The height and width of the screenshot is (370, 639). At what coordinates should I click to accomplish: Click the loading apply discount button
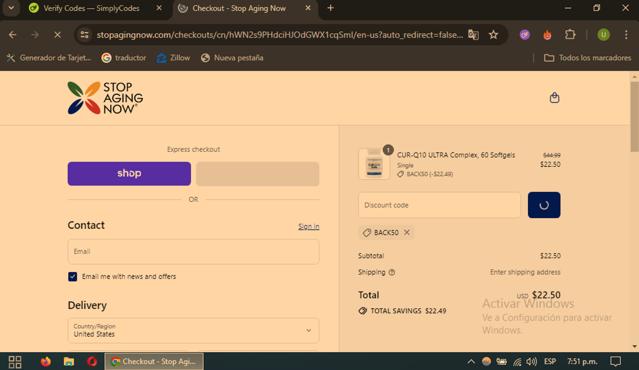tap(544, 205)
